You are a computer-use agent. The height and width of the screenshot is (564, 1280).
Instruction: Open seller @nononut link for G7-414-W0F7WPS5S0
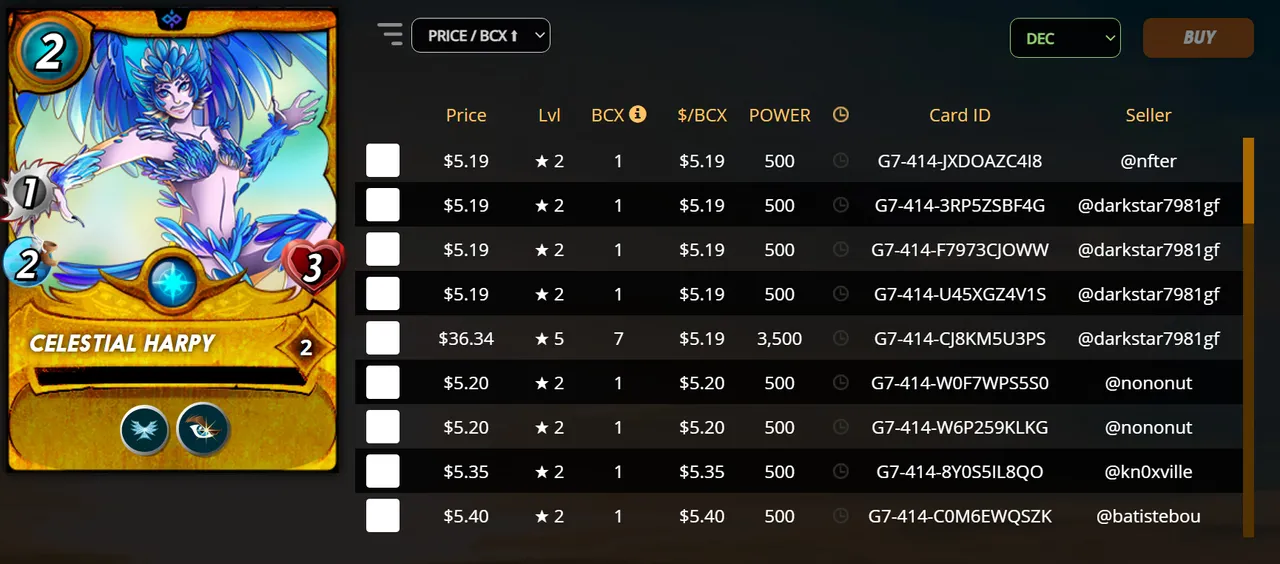point(1148,383)
